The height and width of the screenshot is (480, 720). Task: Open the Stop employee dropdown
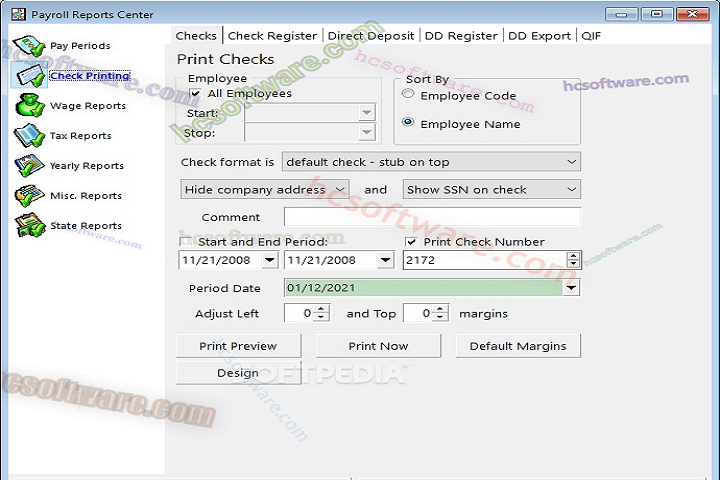(x=366, y=133)
